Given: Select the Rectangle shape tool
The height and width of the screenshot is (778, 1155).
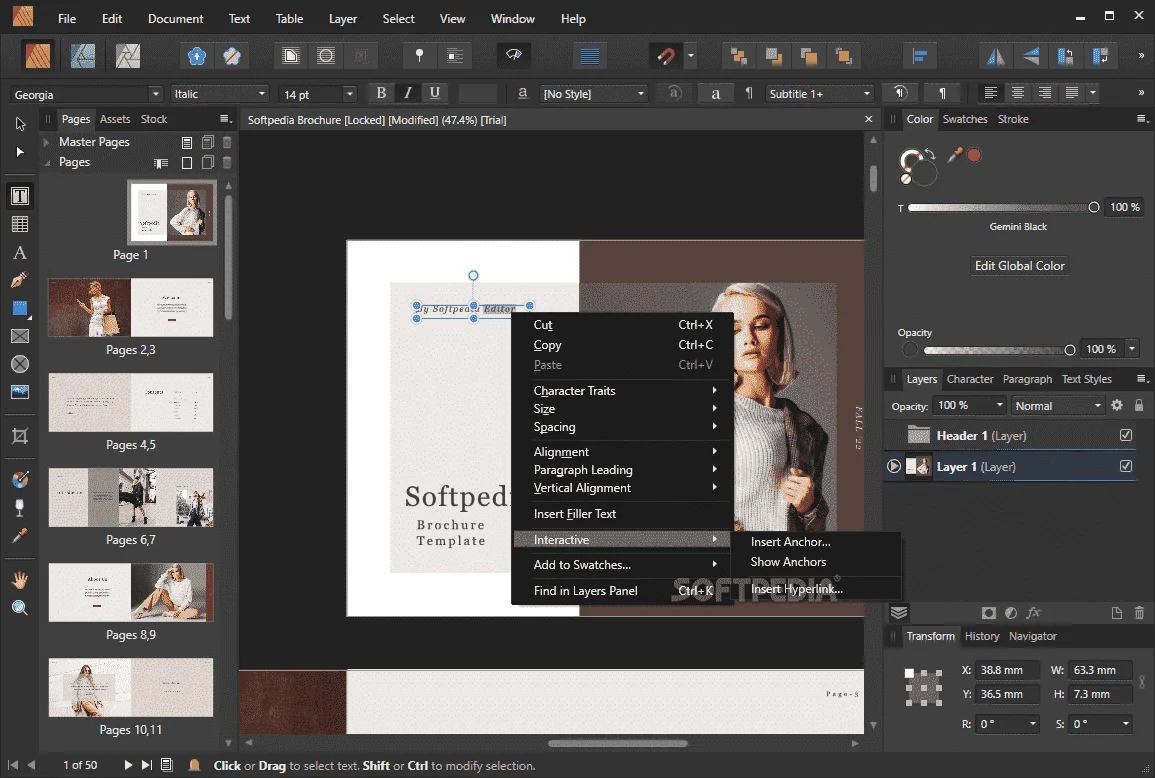Looking at the screenshot, I should click(x=20, y=309).
